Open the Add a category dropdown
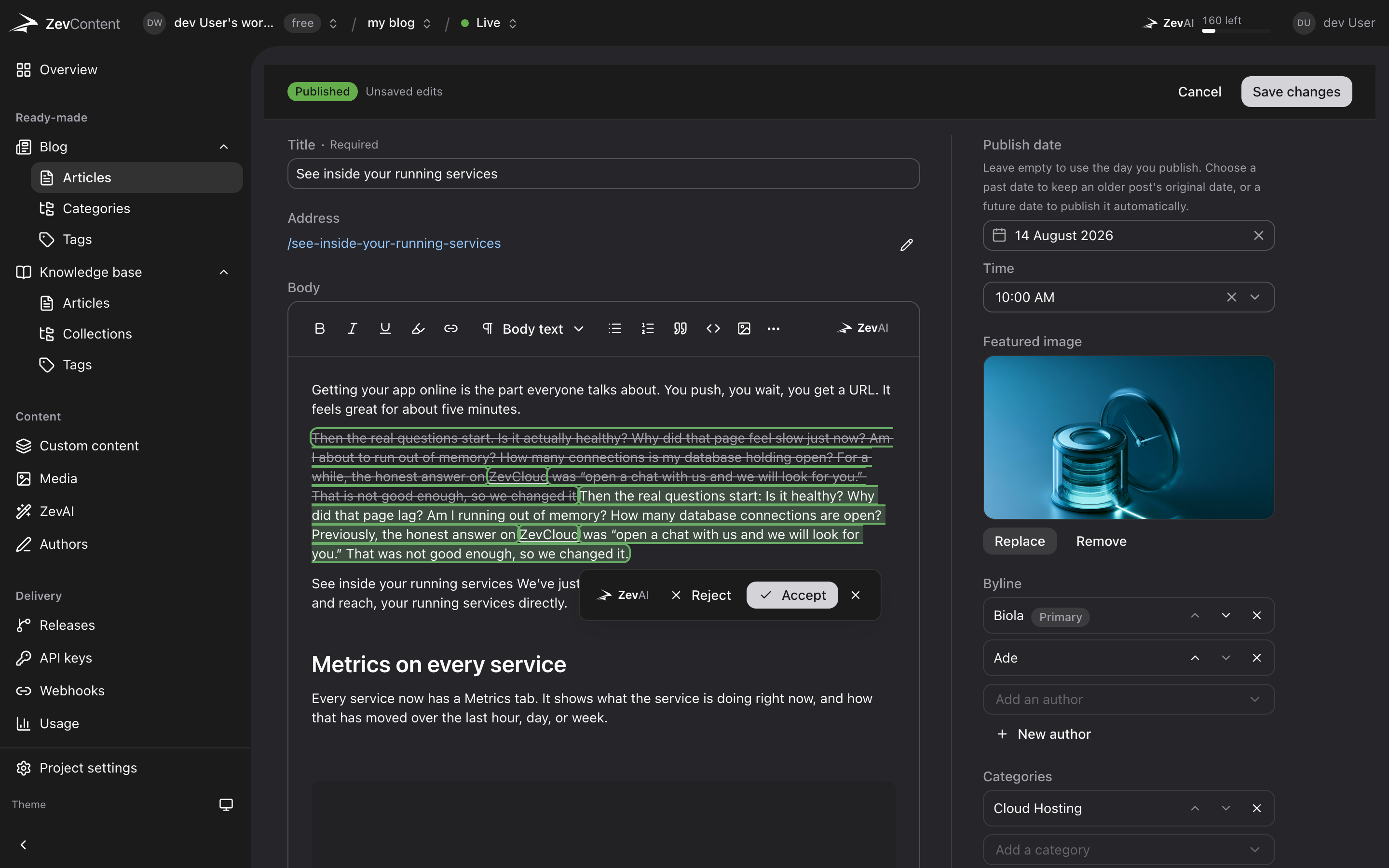 point(1129,850)
